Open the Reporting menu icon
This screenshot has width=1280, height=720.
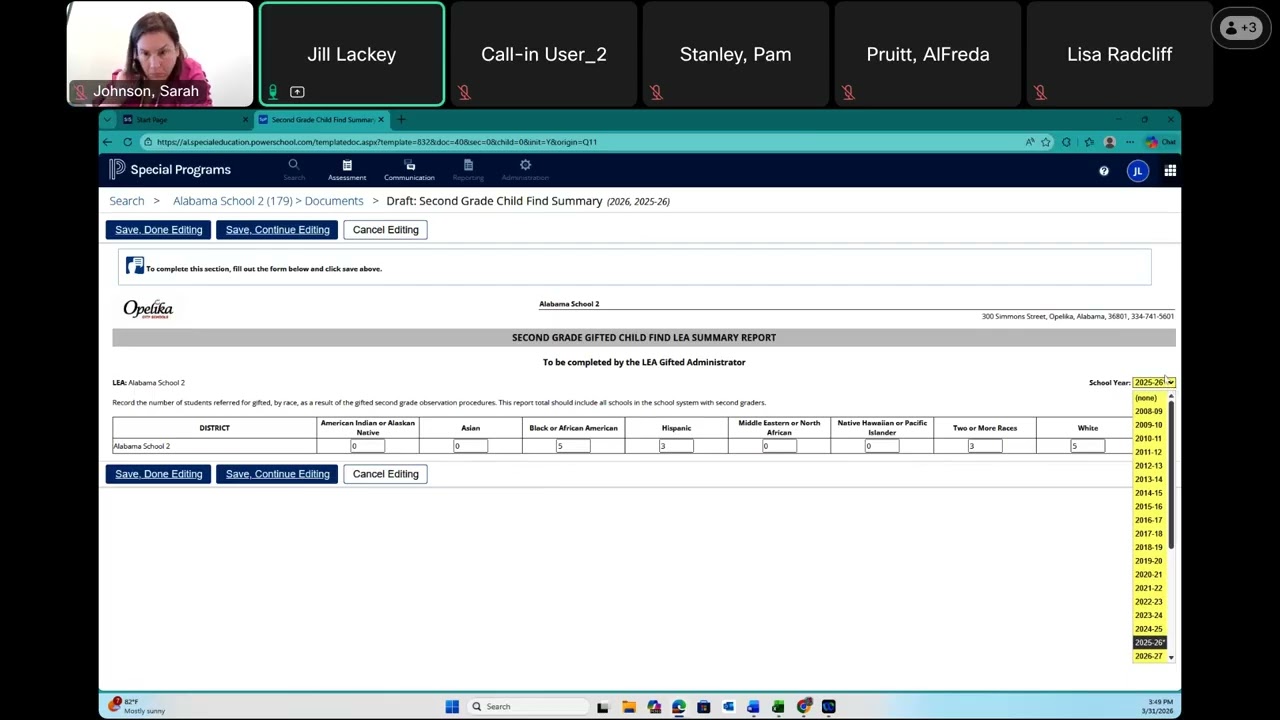468,169
